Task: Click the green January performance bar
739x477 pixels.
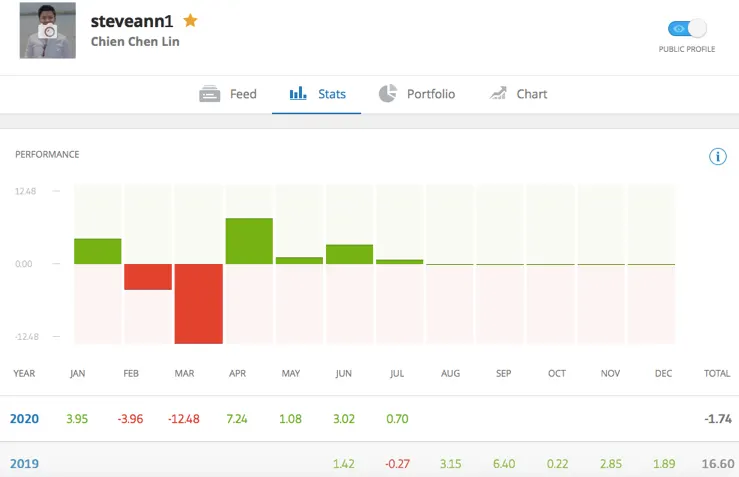Action: [x=97, y=251]
